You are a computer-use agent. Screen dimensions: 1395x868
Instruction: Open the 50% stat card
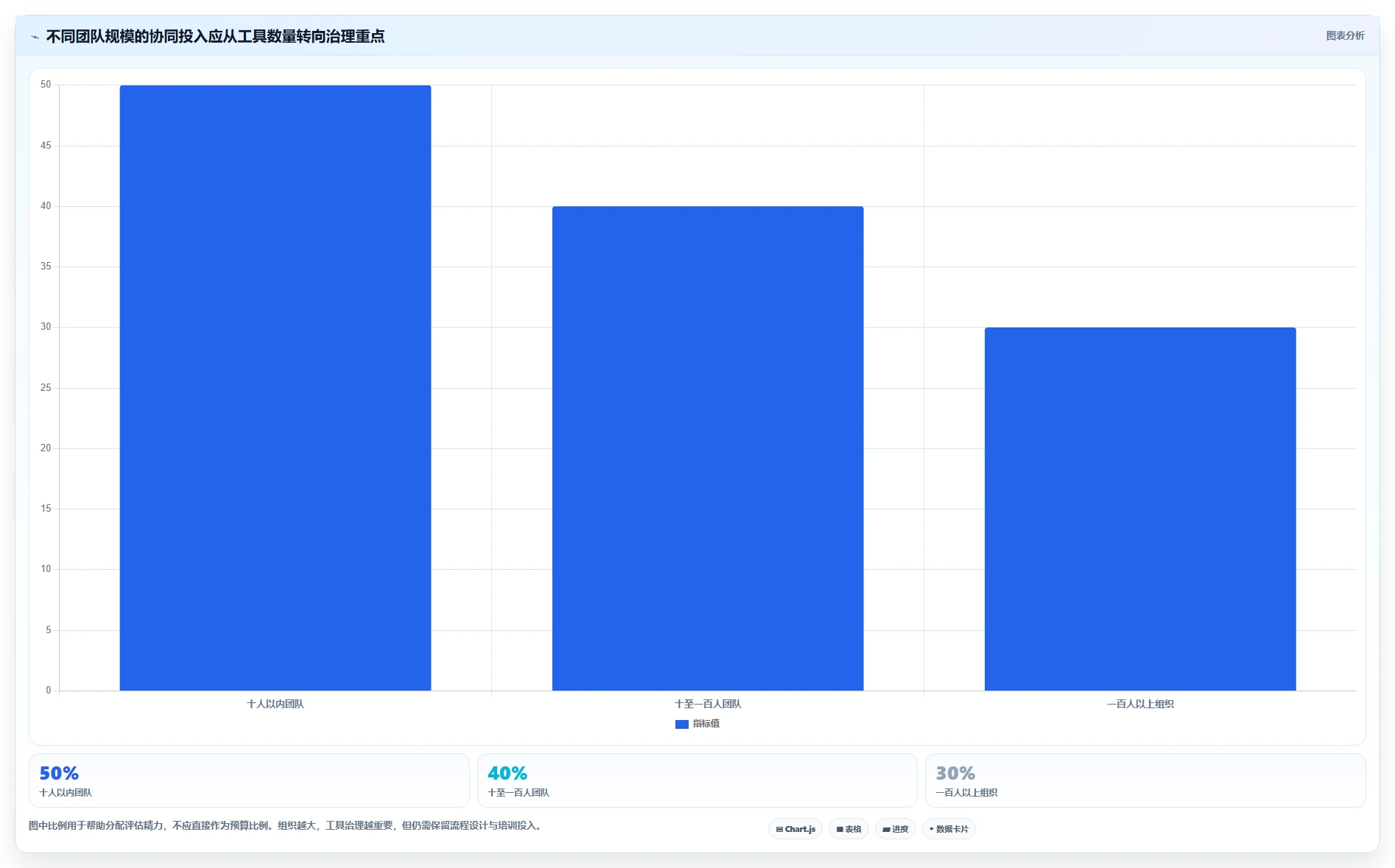coord(249,780)
